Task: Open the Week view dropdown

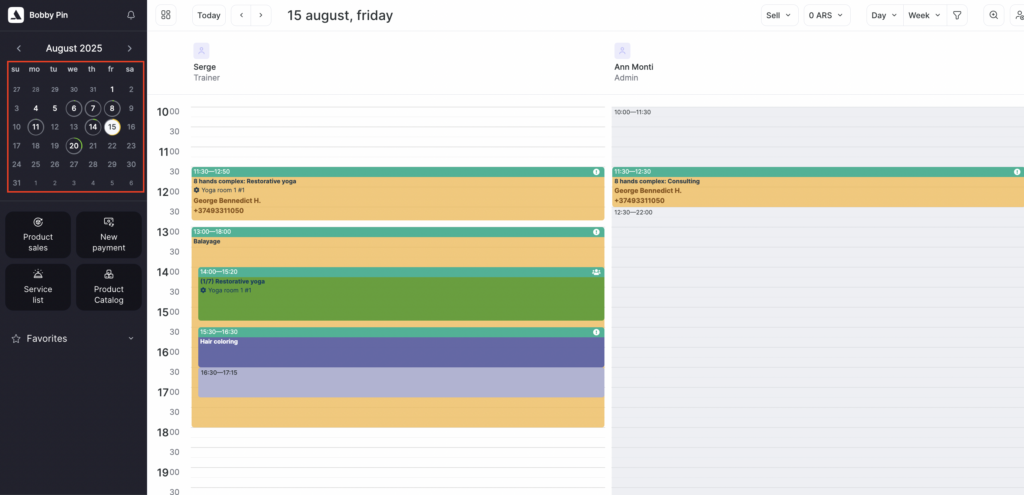Action: point(923,15)
